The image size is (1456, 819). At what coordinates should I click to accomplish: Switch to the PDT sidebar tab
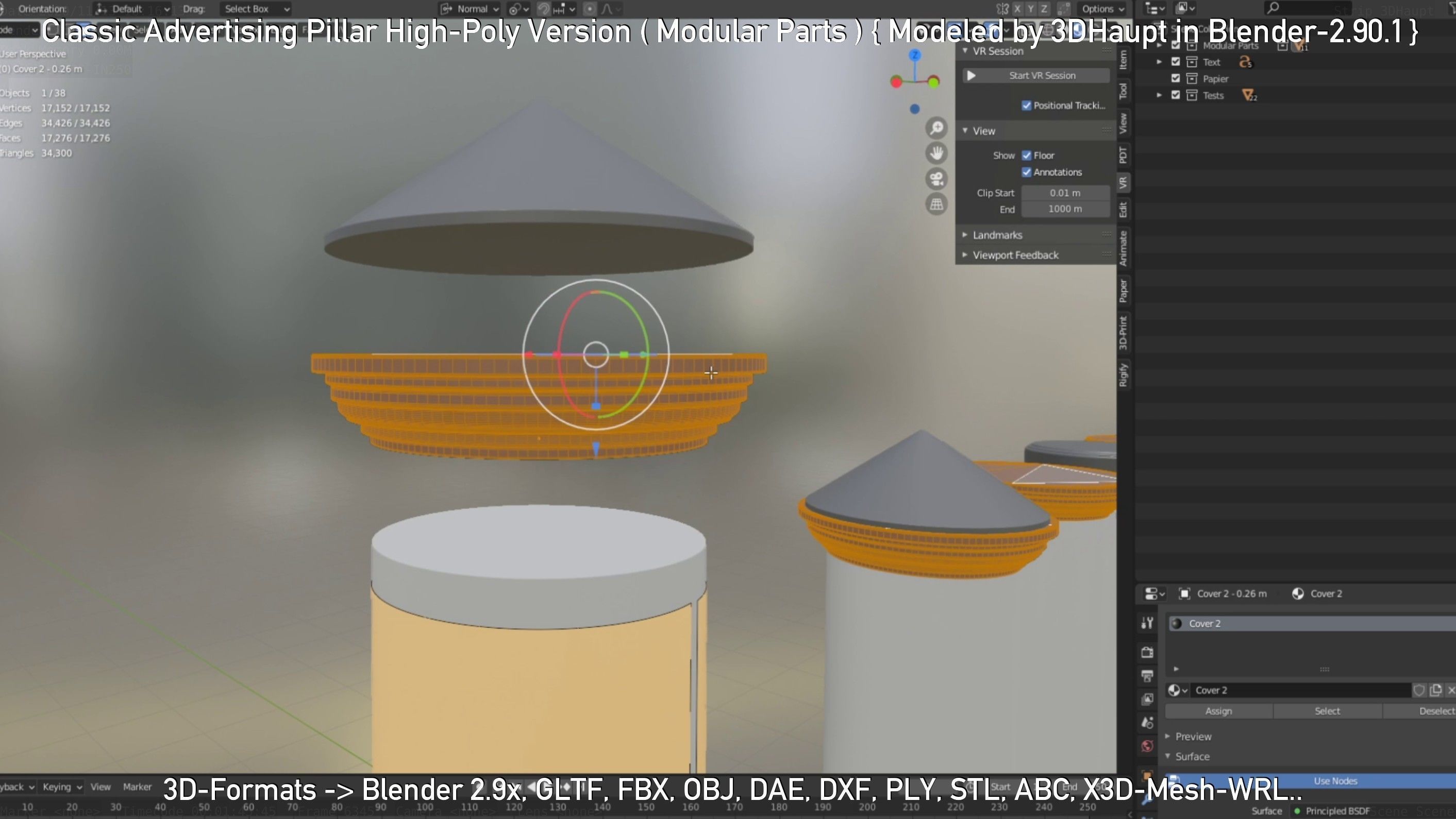tap(1123, 154)
